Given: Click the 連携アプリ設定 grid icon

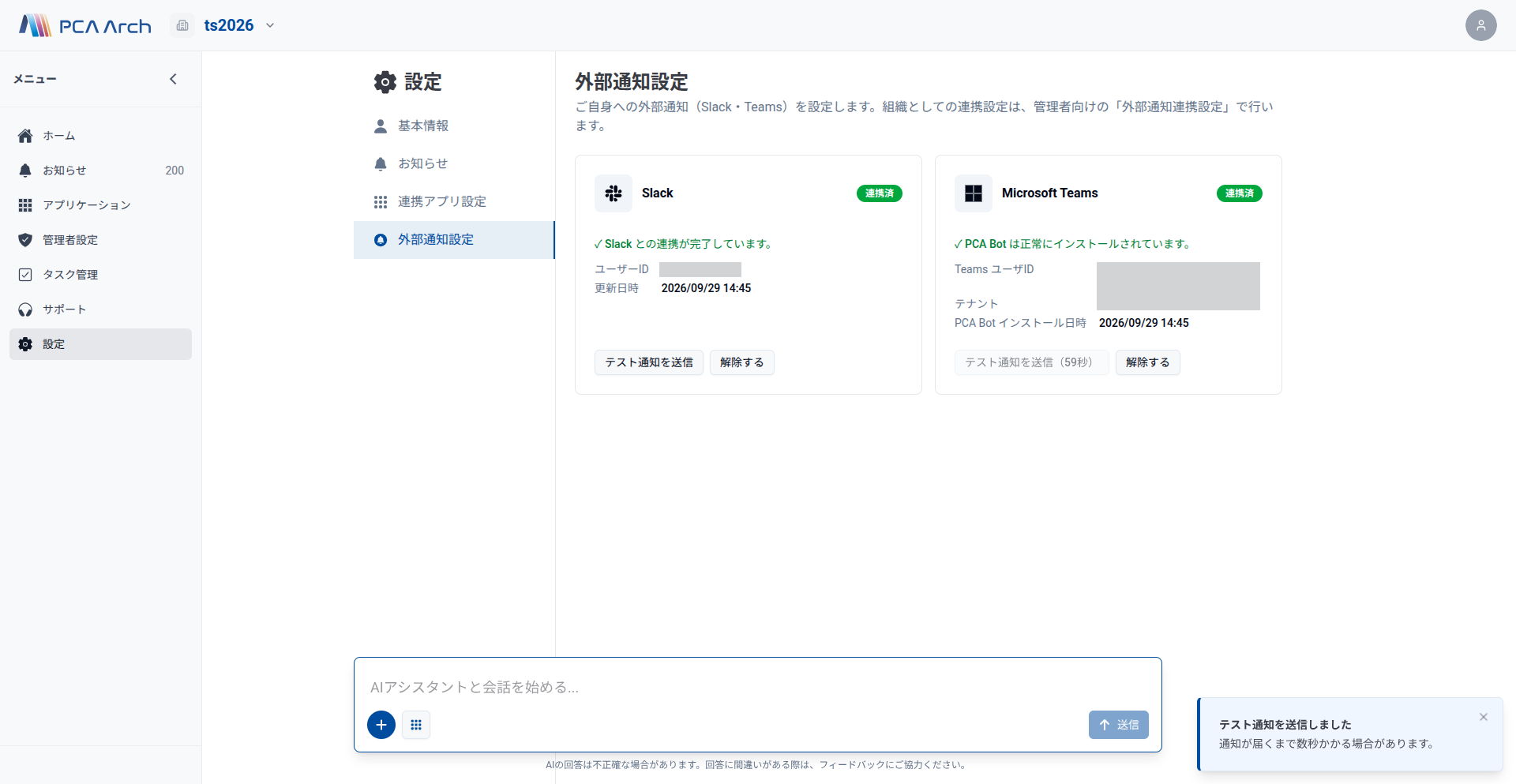Looking at the screenshot, I should pos(381,202).
